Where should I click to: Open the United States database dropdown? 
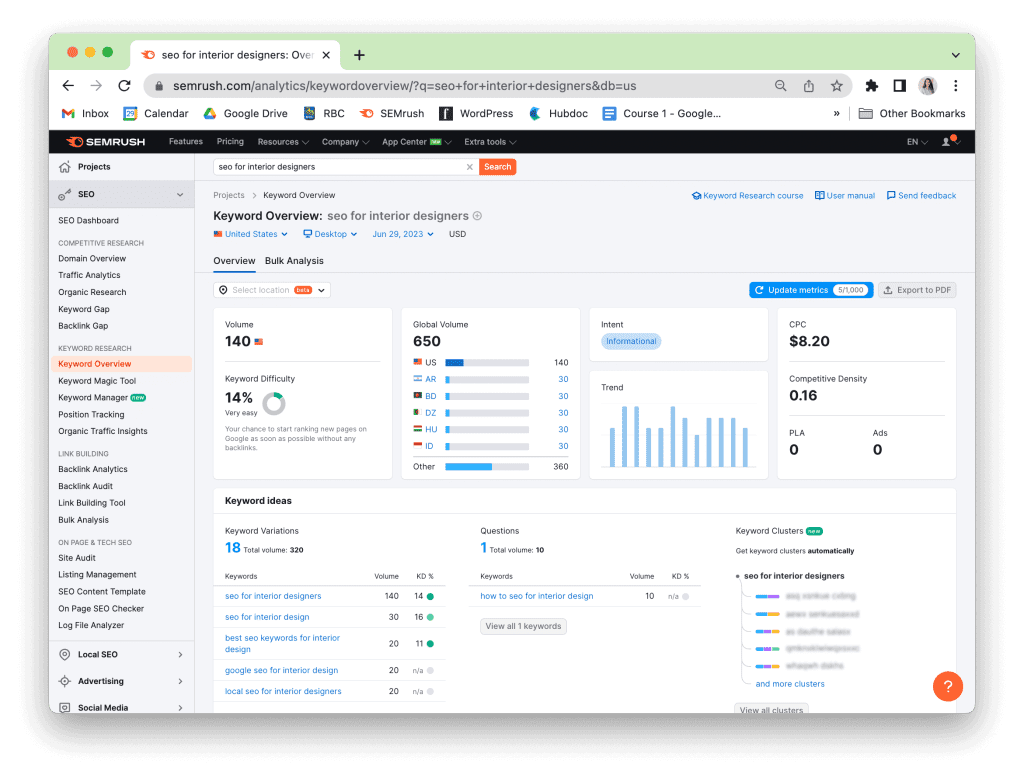pyautogui.click(x=250, y=234)
